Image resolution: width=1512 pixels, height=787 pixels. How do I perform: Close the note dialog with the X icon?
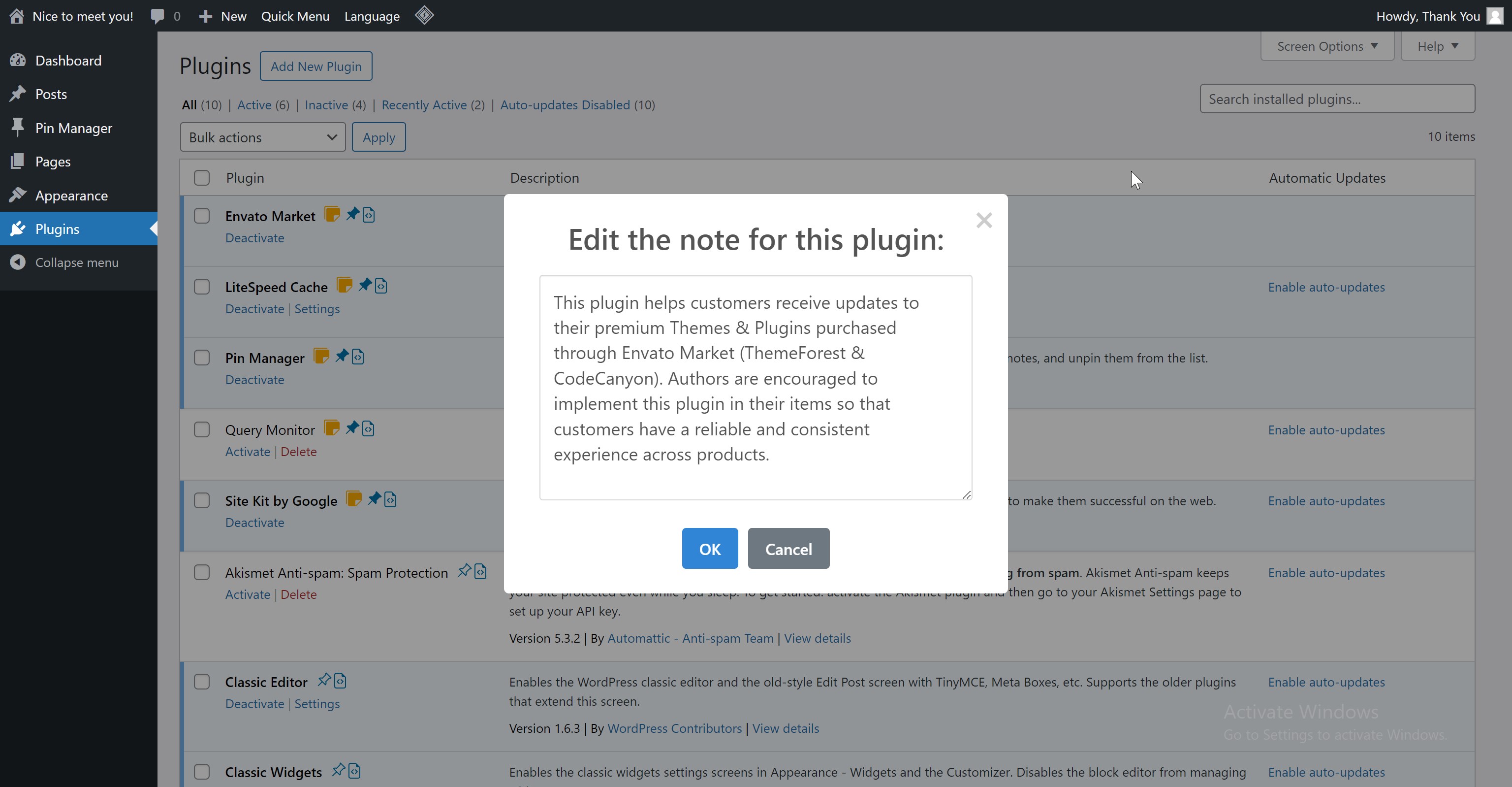tap(984, 220)
